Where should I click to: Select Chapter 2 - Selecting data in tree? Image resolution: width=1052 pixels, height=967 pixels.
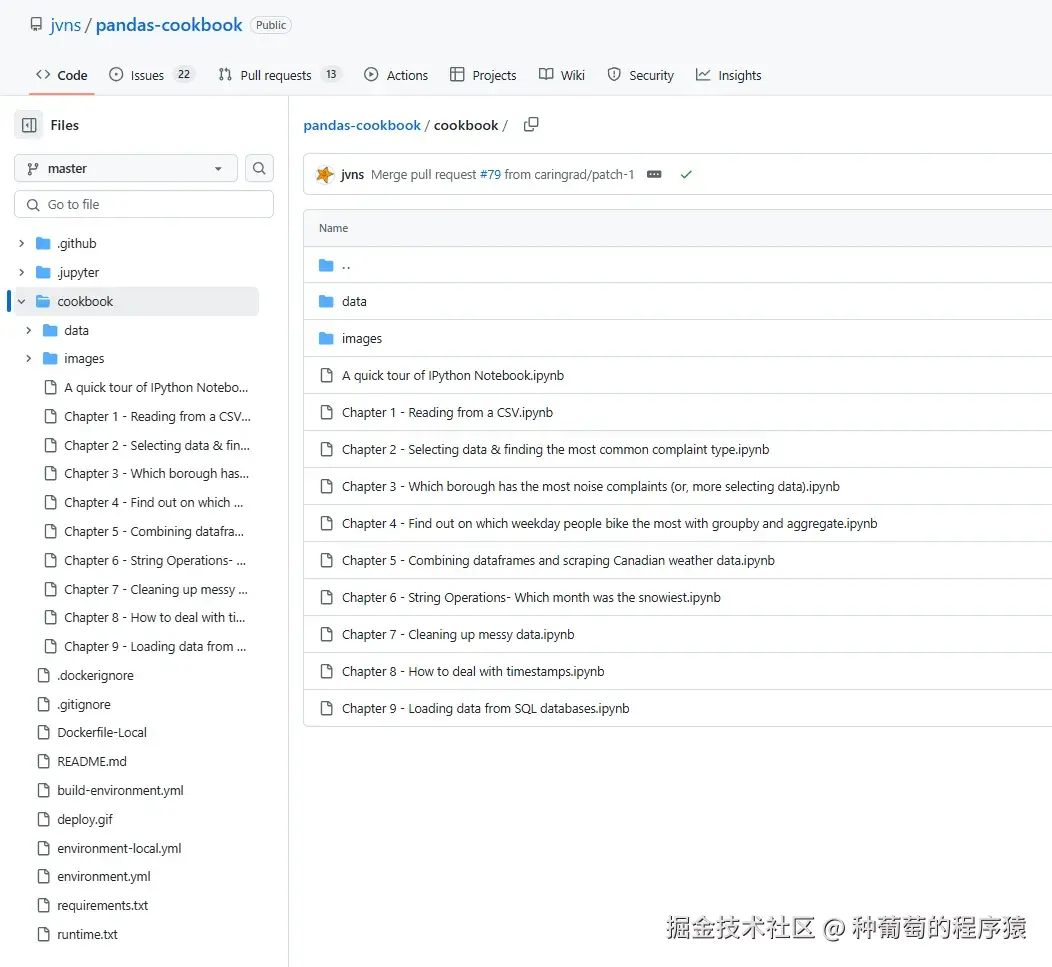point(156,445)
